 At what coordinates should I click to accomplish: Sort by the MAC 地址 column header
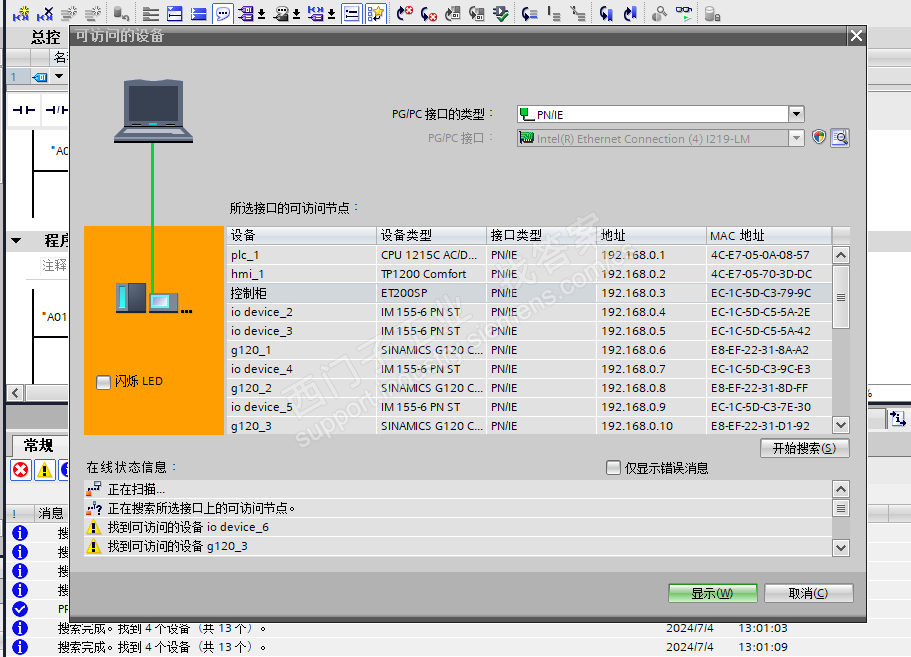click(x=769, y=235)
